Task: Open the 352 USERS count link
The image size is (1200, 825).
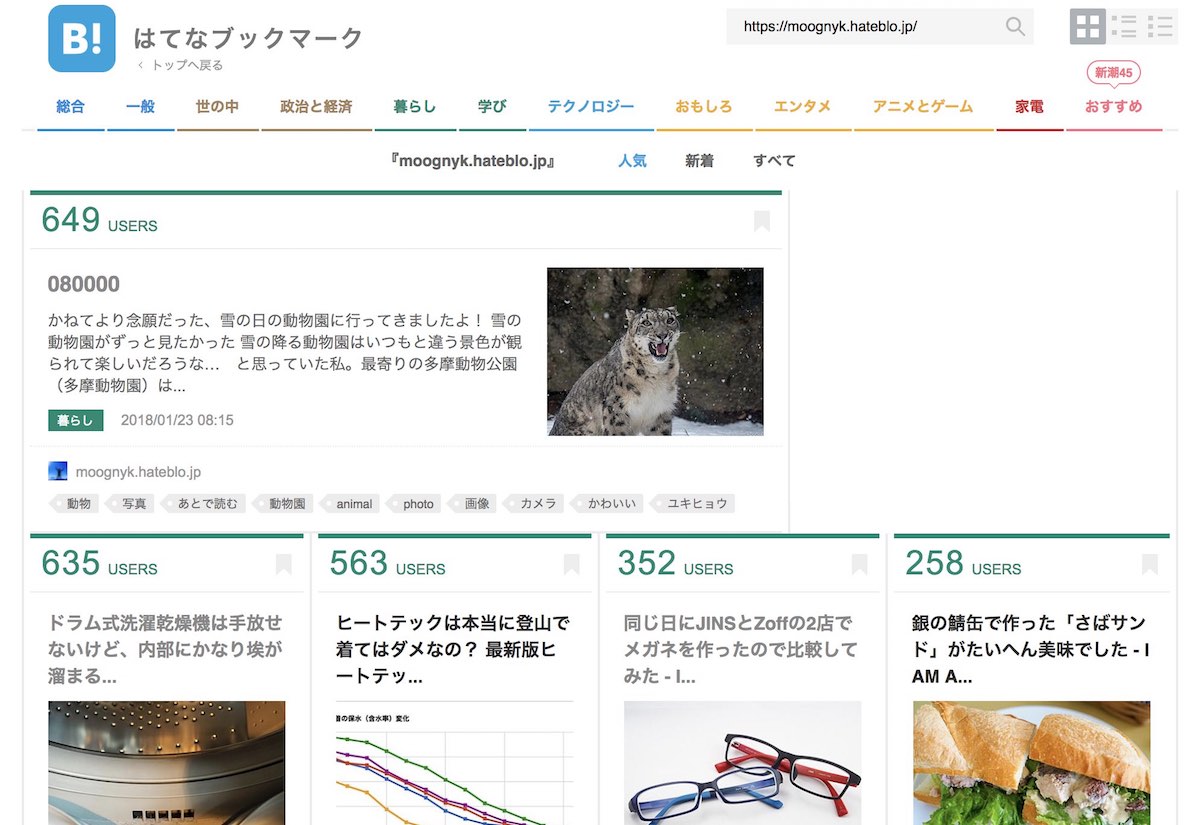Action: tap(675, 564)
